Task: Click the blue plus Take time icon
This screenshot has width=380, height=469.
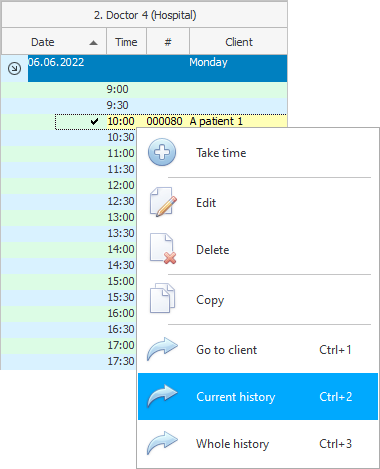Action: click(162, 153)
